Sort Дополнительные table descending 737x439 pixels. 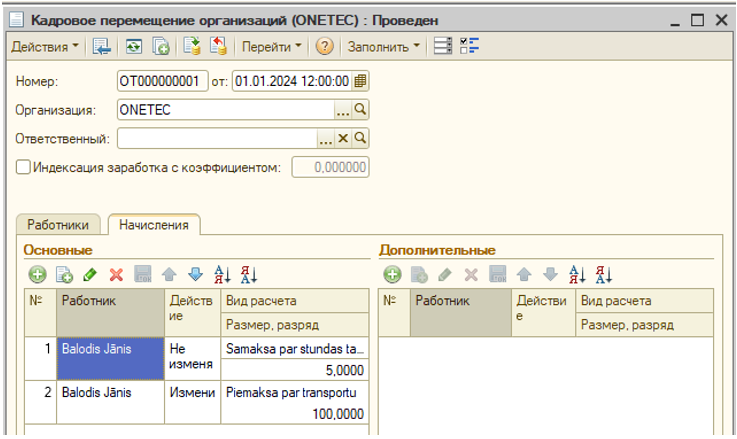click(x=603, y=274)
